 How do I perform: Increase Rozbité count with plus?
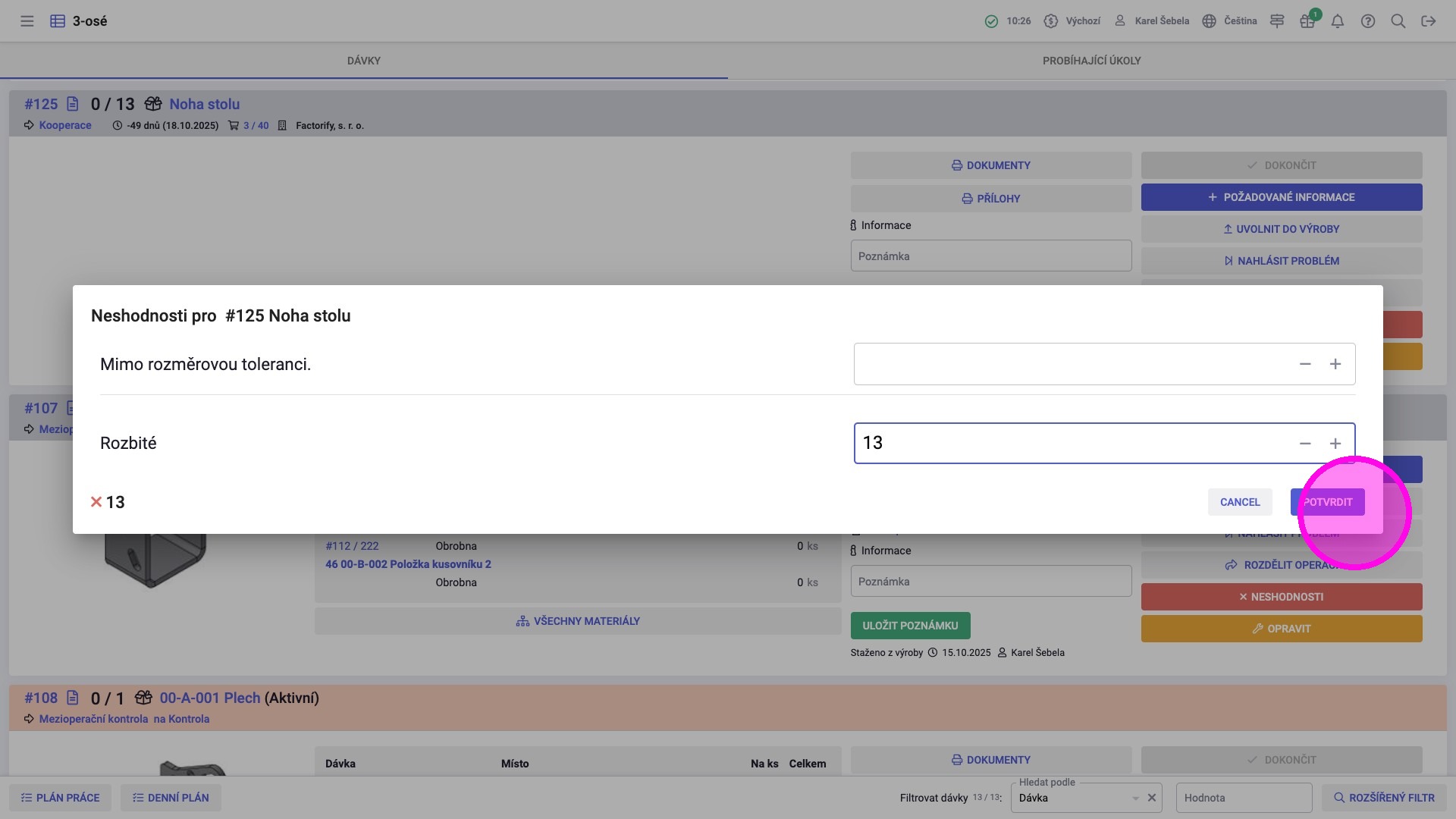[x=1335, y=444]
